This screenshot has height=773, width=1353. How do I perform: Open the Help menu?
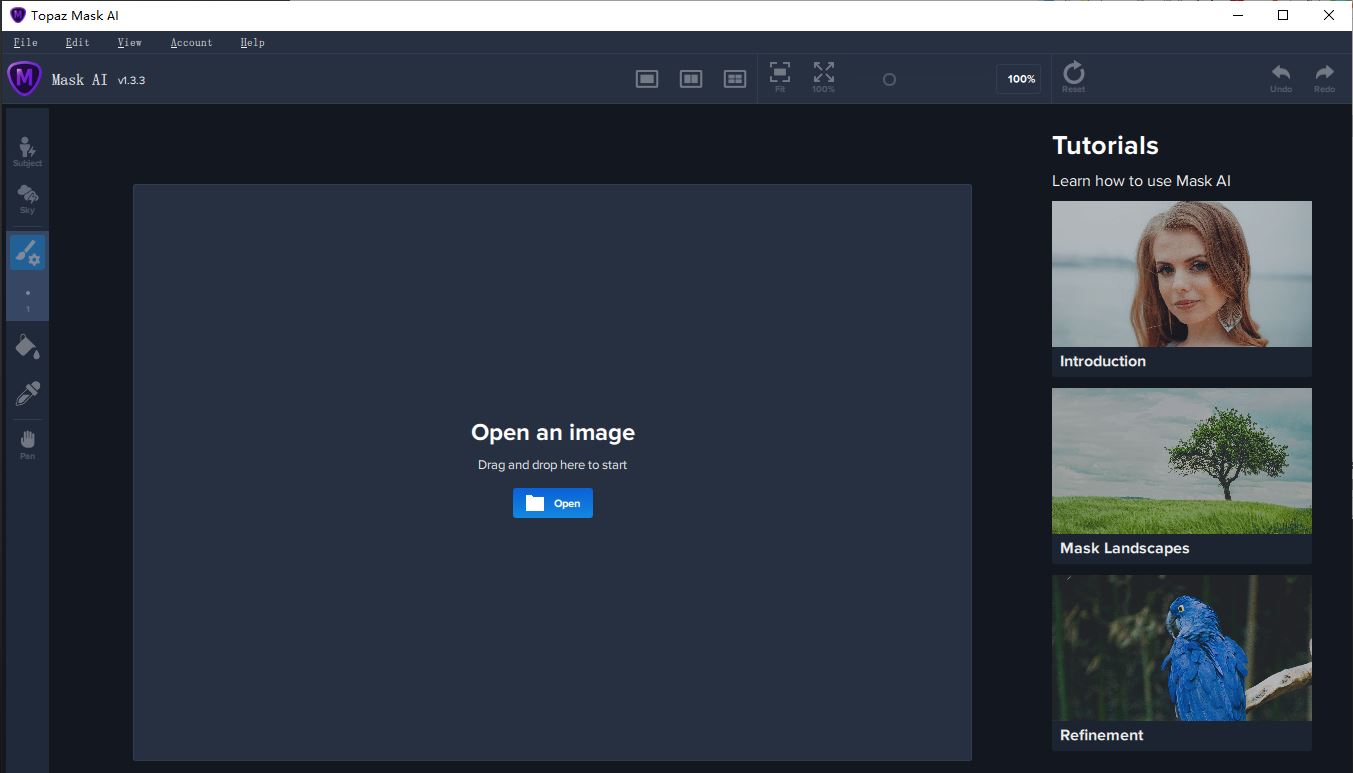252,42
